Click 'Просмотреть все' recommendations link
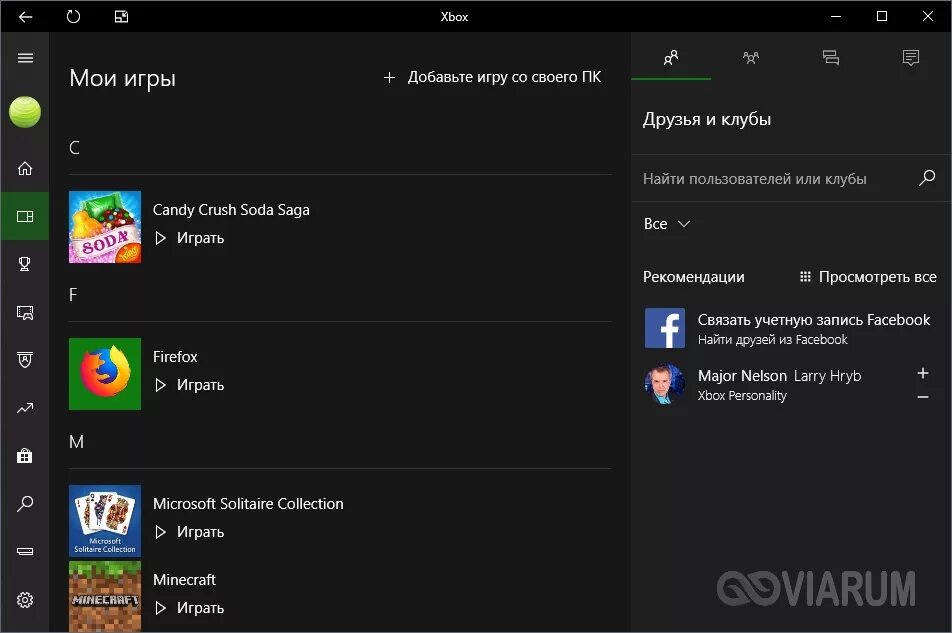The width and height of the screenshot is (952, 633). pos(868,277)
